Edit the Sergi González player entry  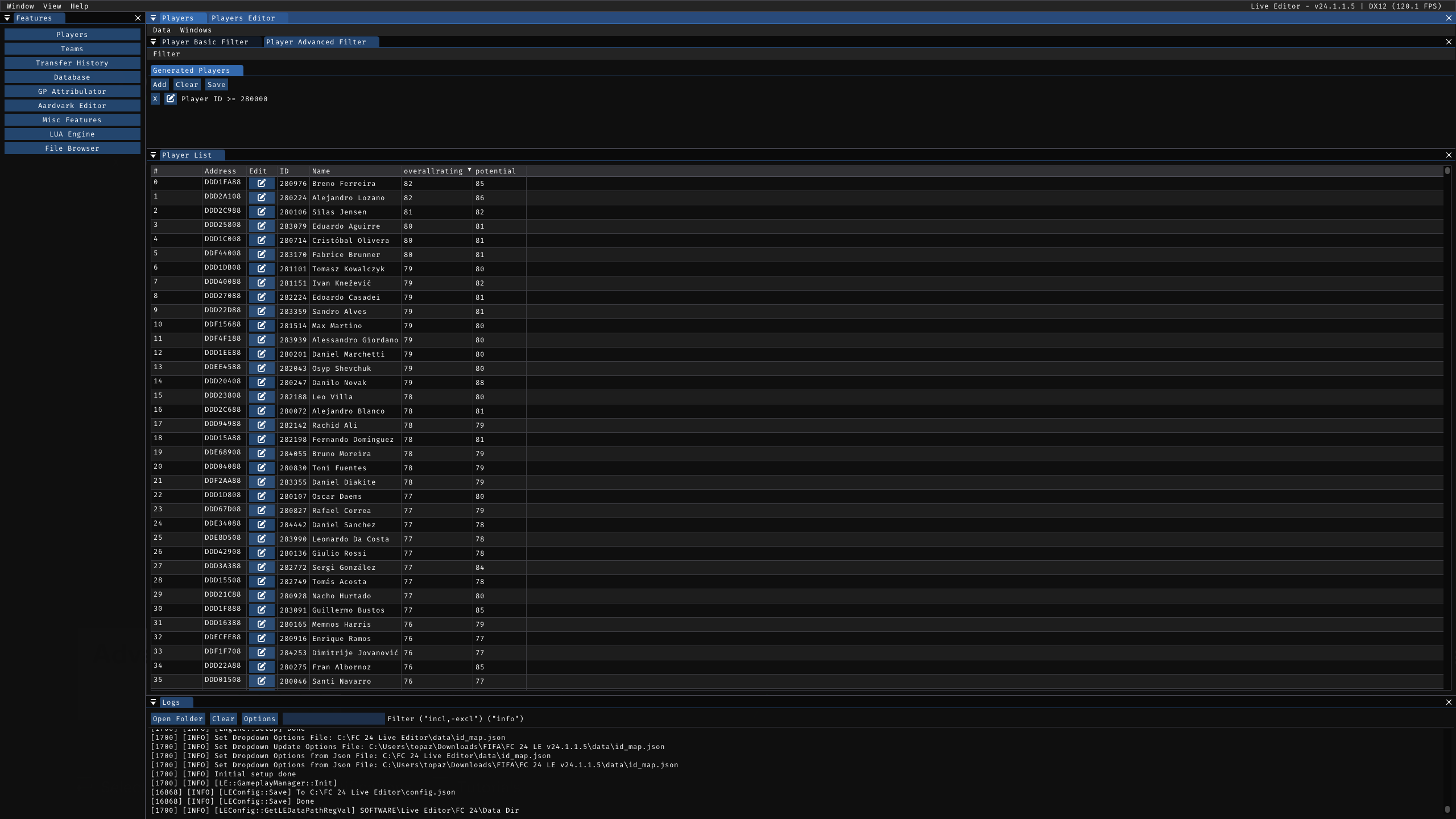[262, 567]
